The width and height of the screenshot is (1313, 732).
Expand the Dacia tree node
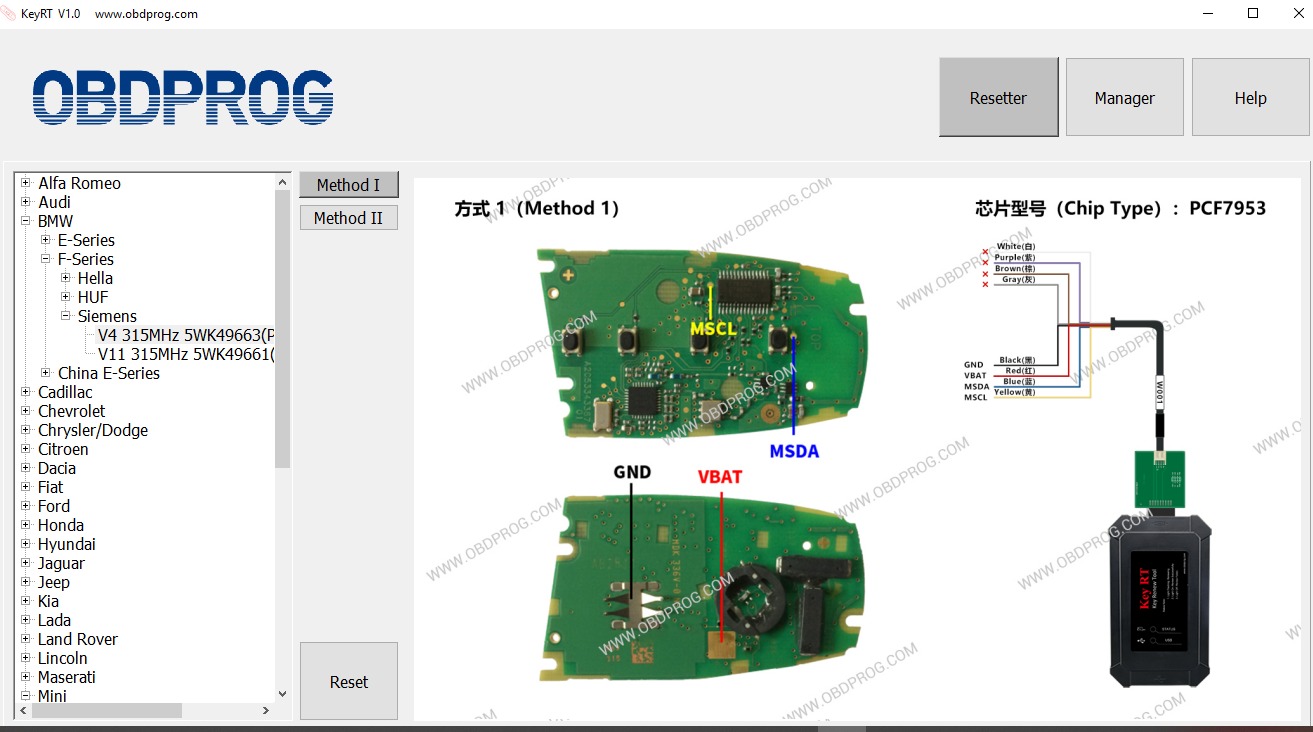coord(26,468)
